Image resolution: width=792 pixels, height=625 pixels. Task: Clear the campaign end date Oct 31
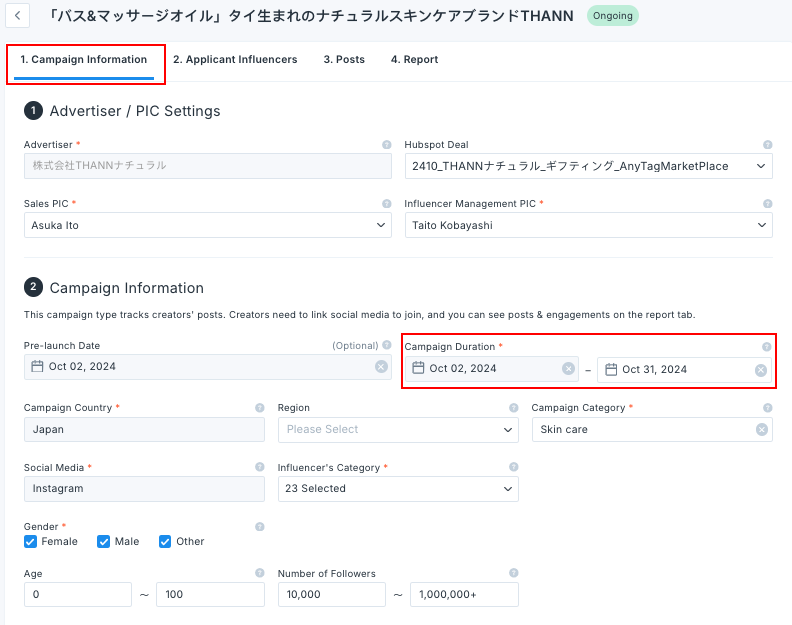[761, 370]
